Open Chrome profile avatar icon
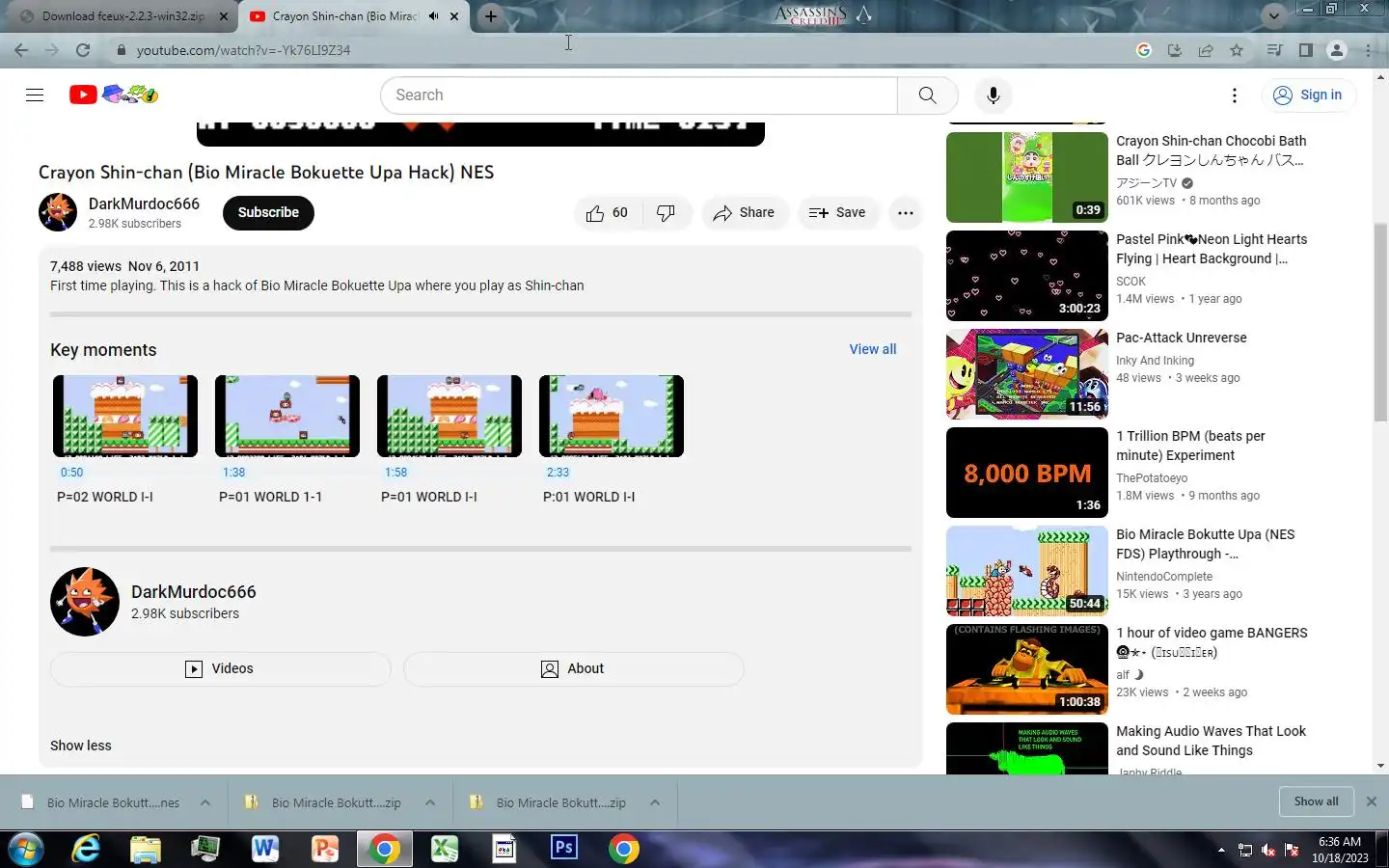The height and width of the screenshot is (868, 1389). pyautogui.click(x=1336, y=50)
